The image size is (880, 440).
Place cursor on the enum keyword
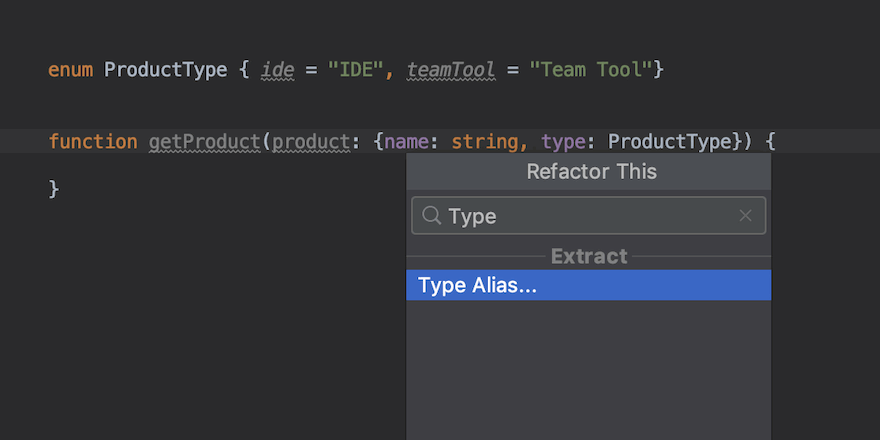70,70
